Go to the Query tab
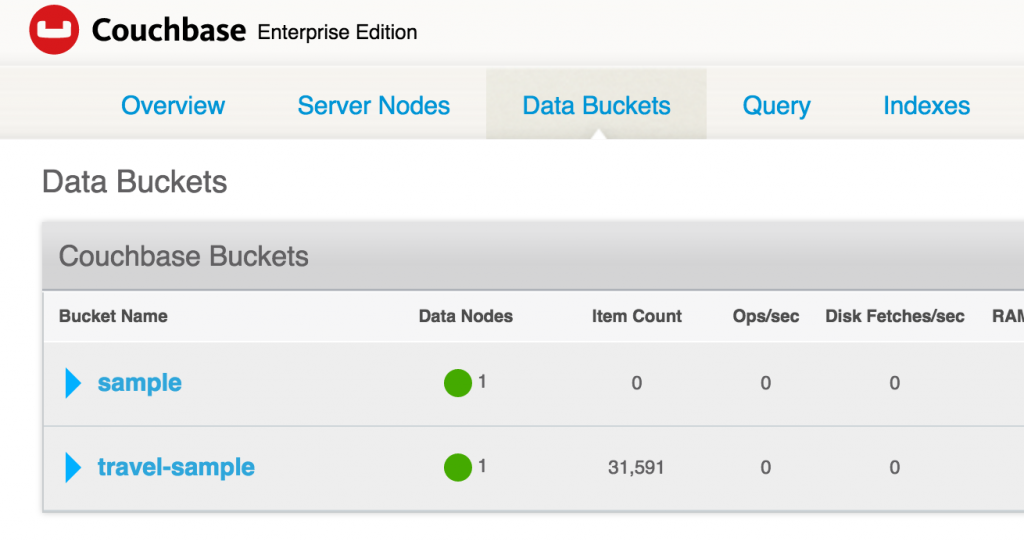1024x541 pixels. pos(776,106)
